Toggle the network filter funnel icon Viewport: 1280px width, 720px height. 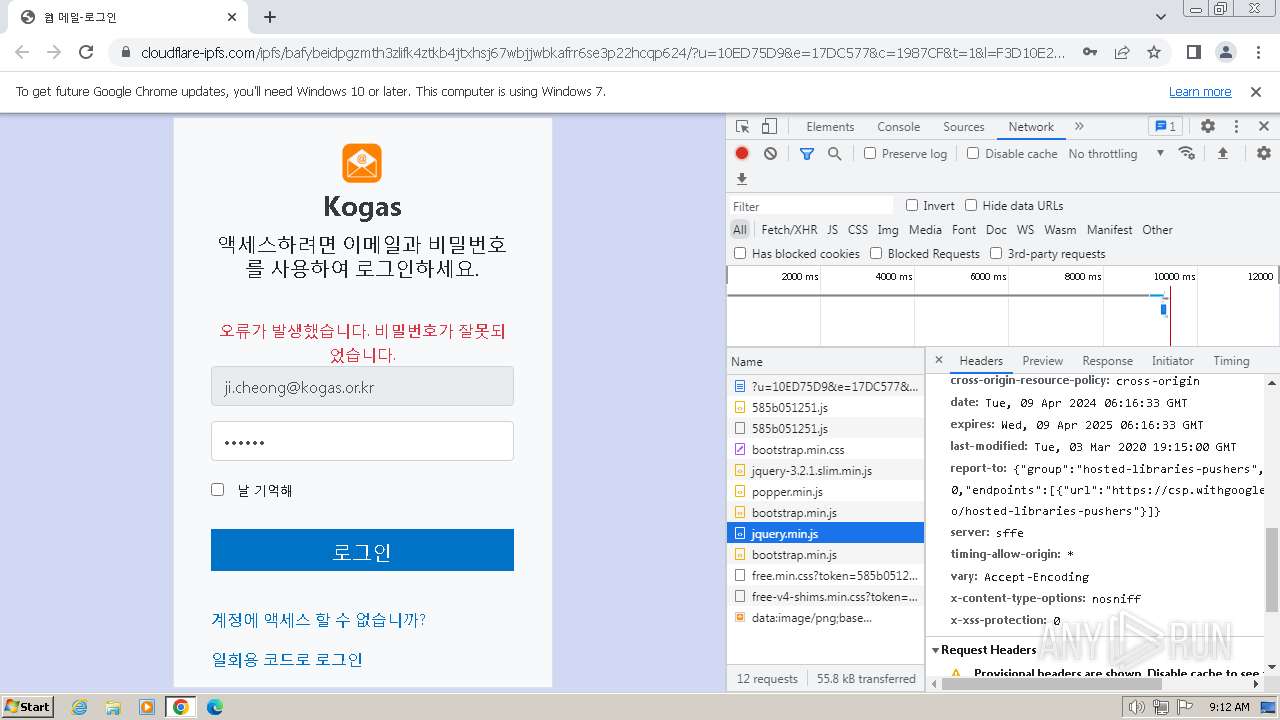point(807,153)
